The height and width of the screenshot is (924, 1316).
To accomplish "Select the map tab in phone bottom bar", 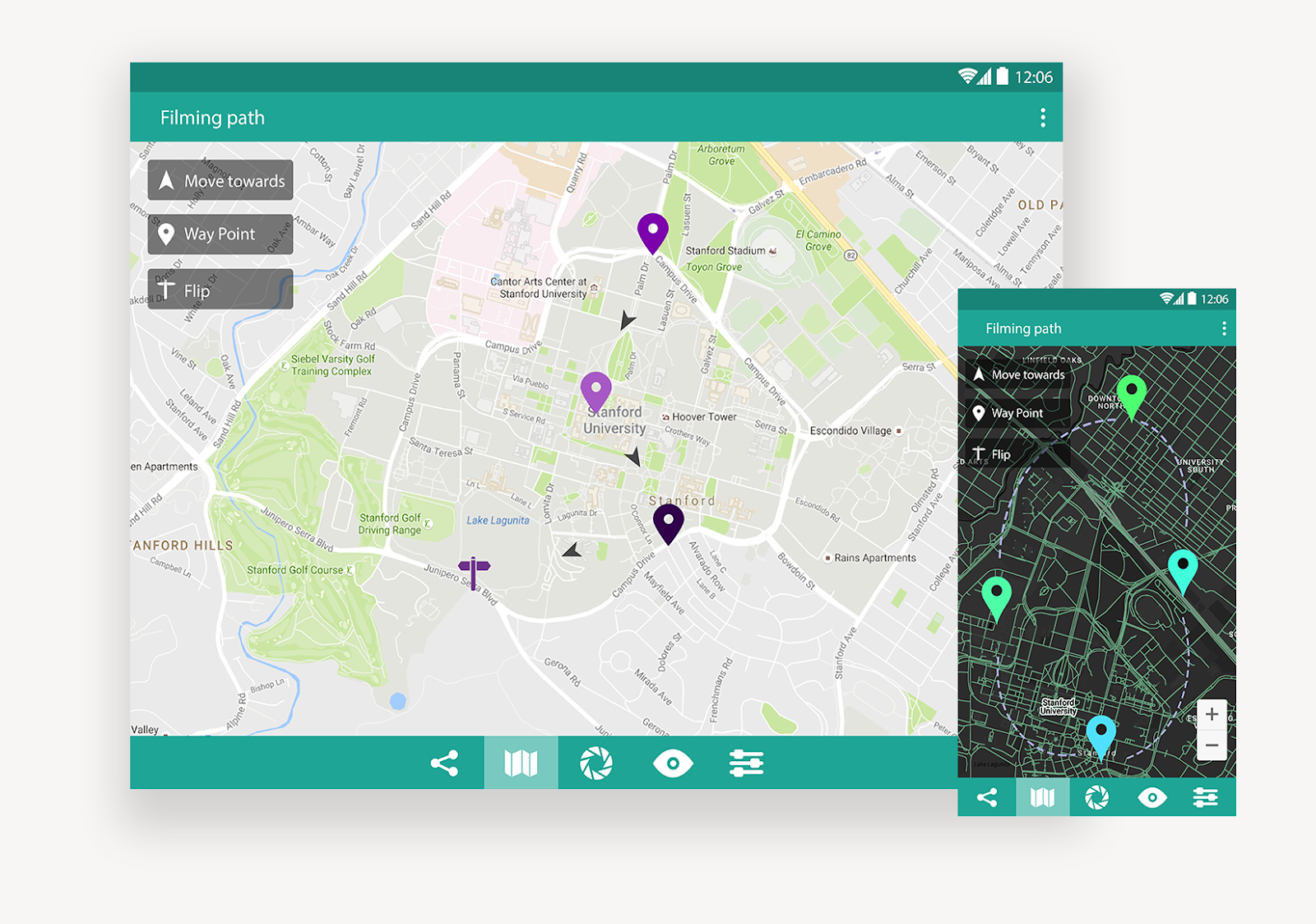I will tap(1043, 797).
